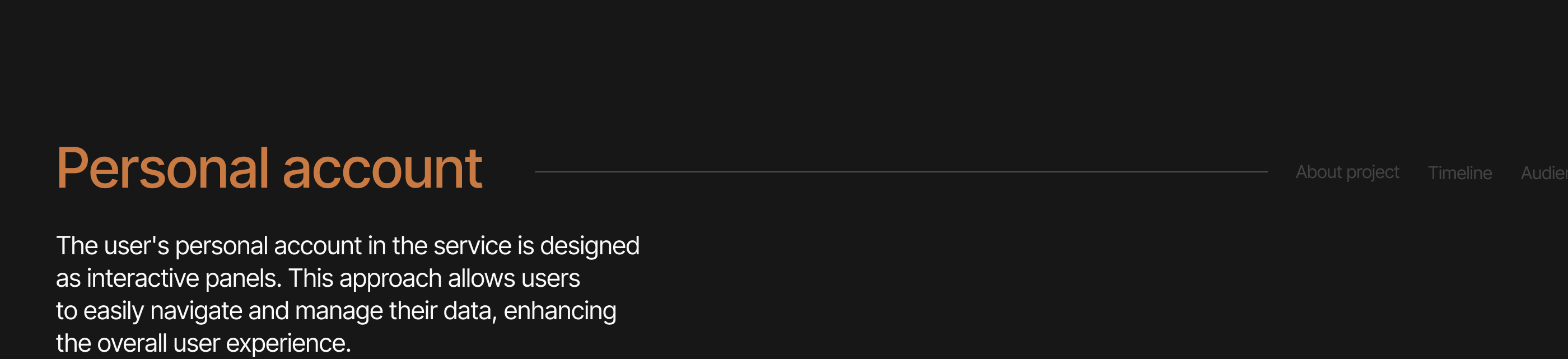Go to the Timeline section link
This screenshot has width=1568, height=359.
click(1459, 173)
